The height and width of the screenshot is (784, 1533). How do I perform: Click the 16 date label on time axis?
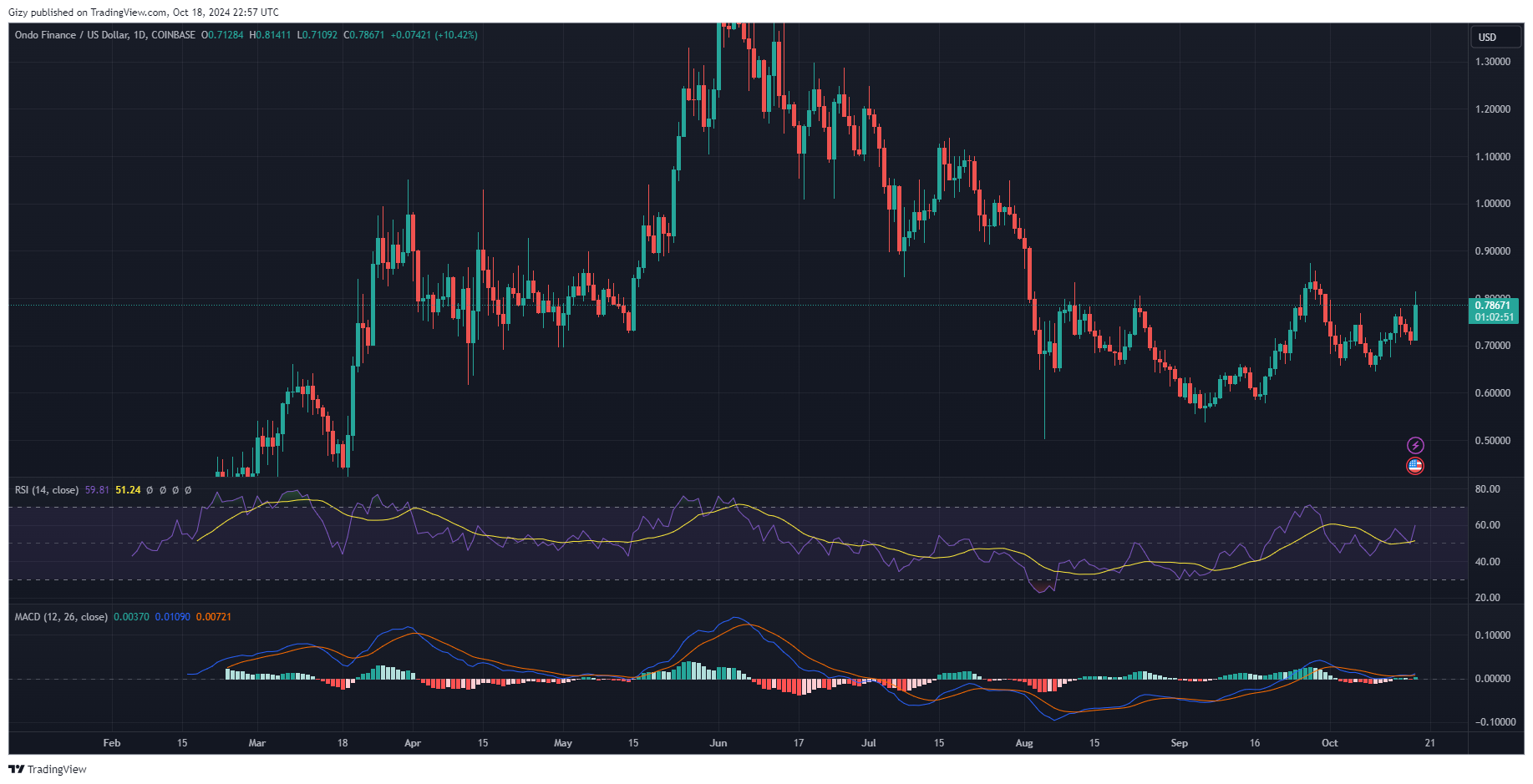coord(1255,743)
